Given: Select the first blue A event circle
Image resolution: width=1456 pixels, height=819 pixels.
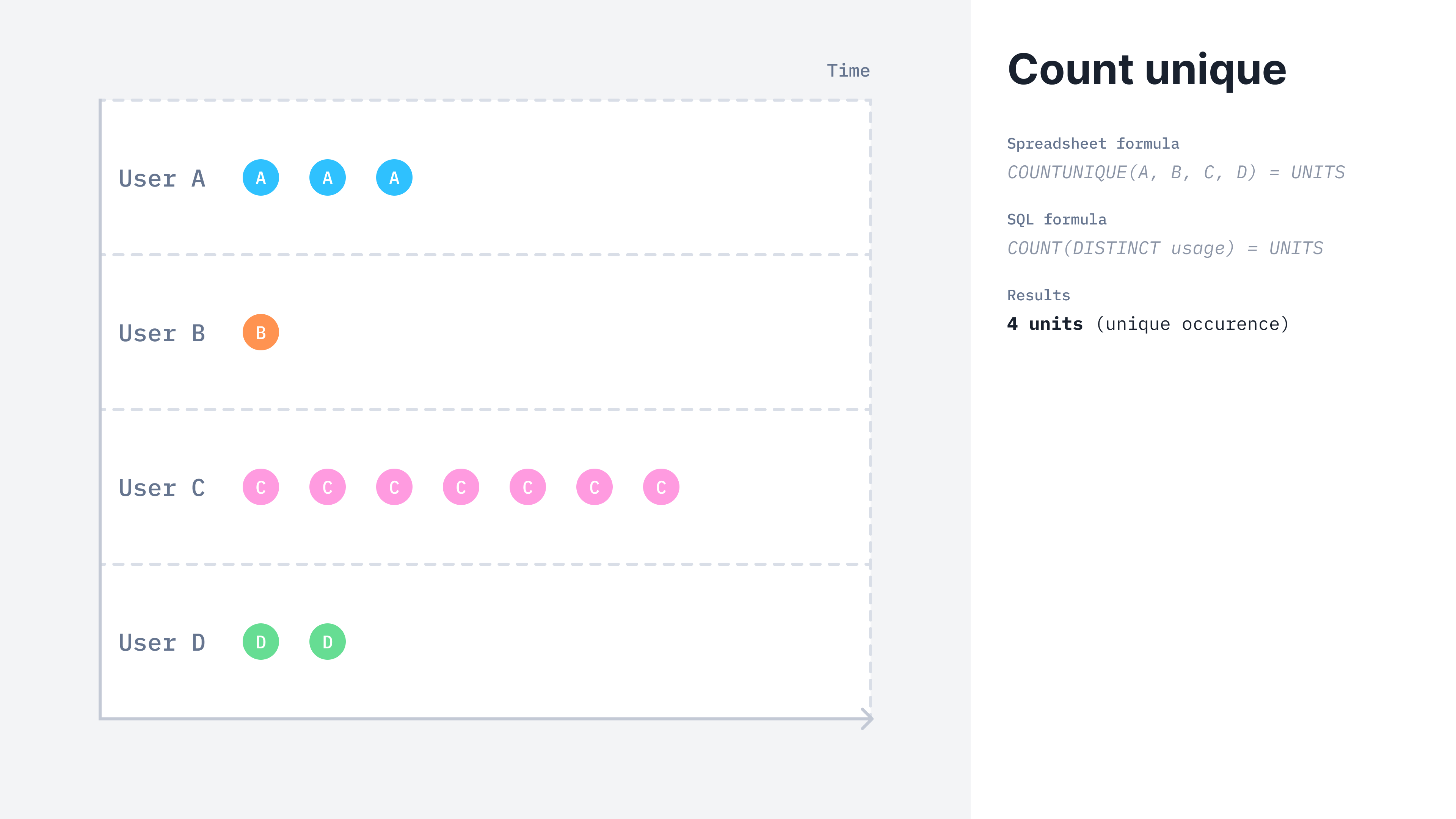Looking at the screenshot, I should 260,177.
